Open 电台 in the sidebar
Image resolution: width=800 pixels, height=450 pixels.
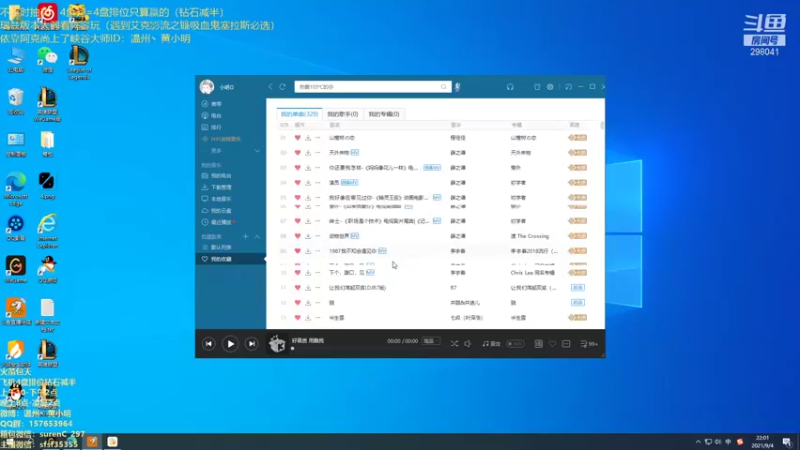tap(216, 115)
